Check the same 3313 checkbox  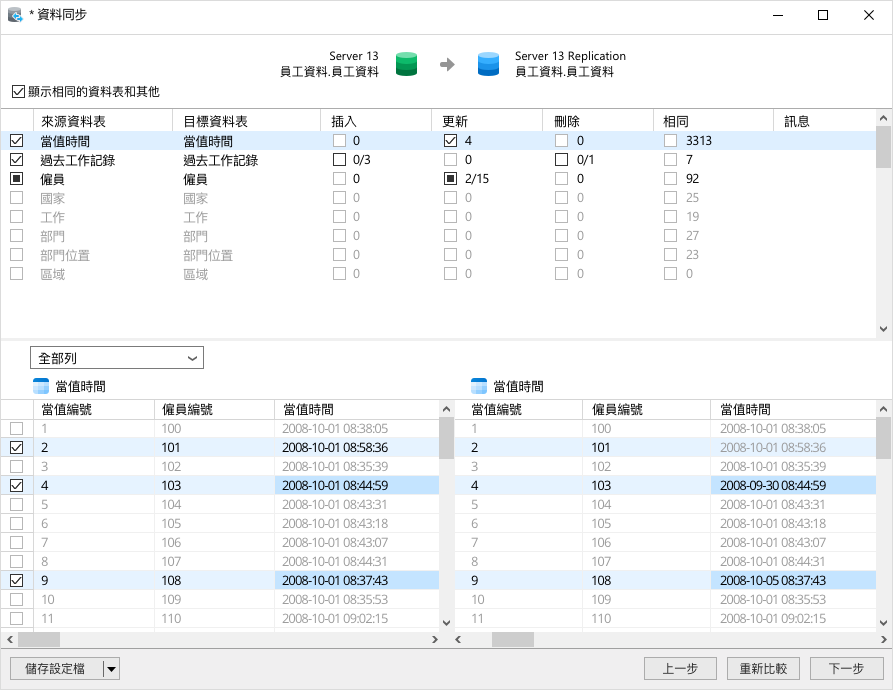[x=670, y=141]
